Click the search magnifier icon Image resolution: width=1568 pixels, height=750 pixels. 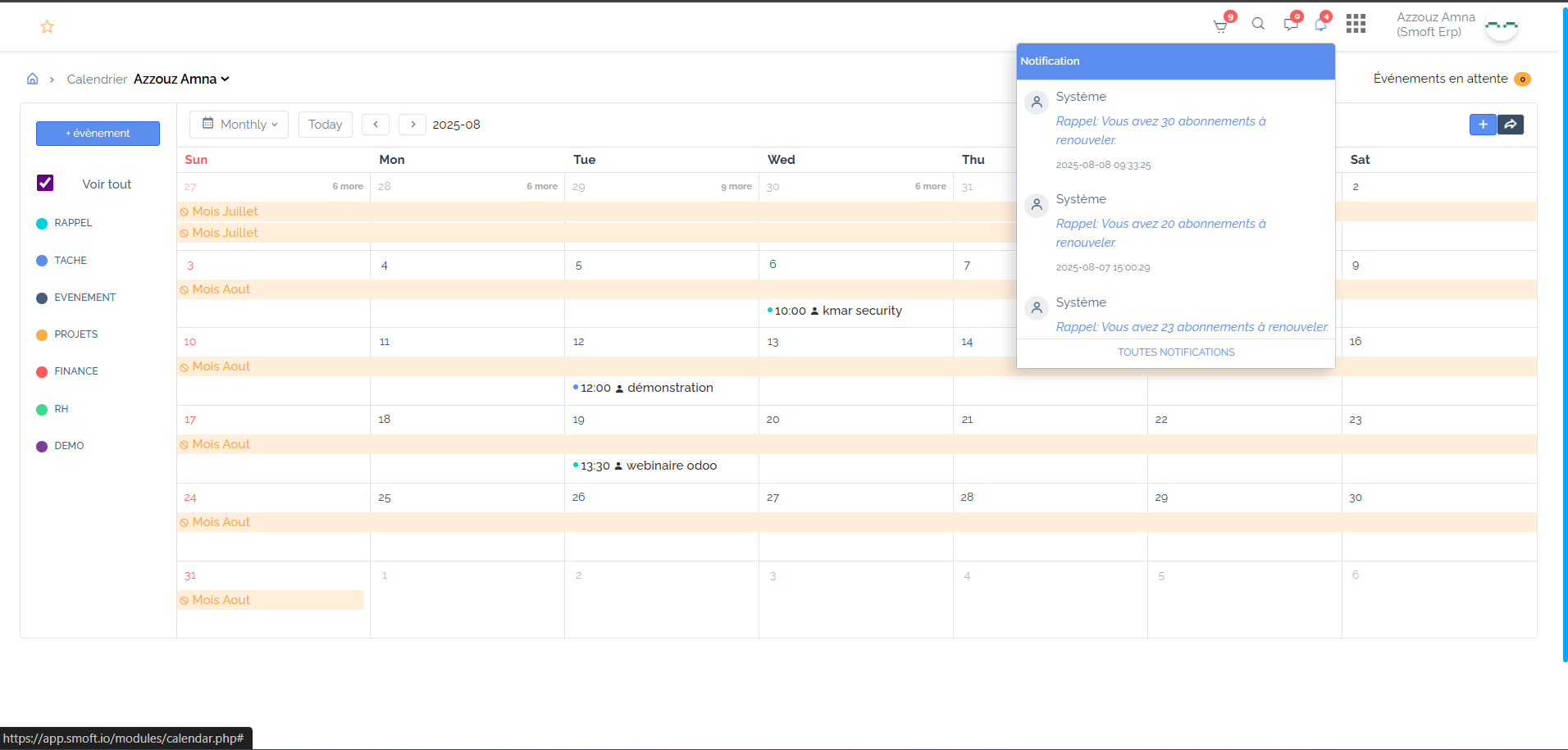coord(1258,24)
